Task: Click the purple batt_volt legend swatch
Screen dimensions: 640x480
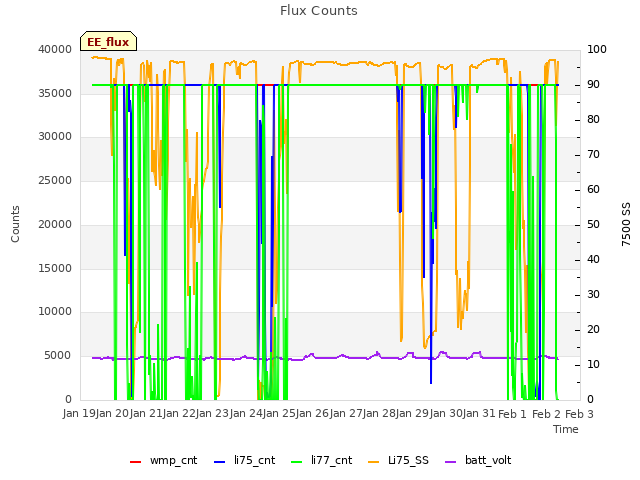Action: (x=451, y=462)
